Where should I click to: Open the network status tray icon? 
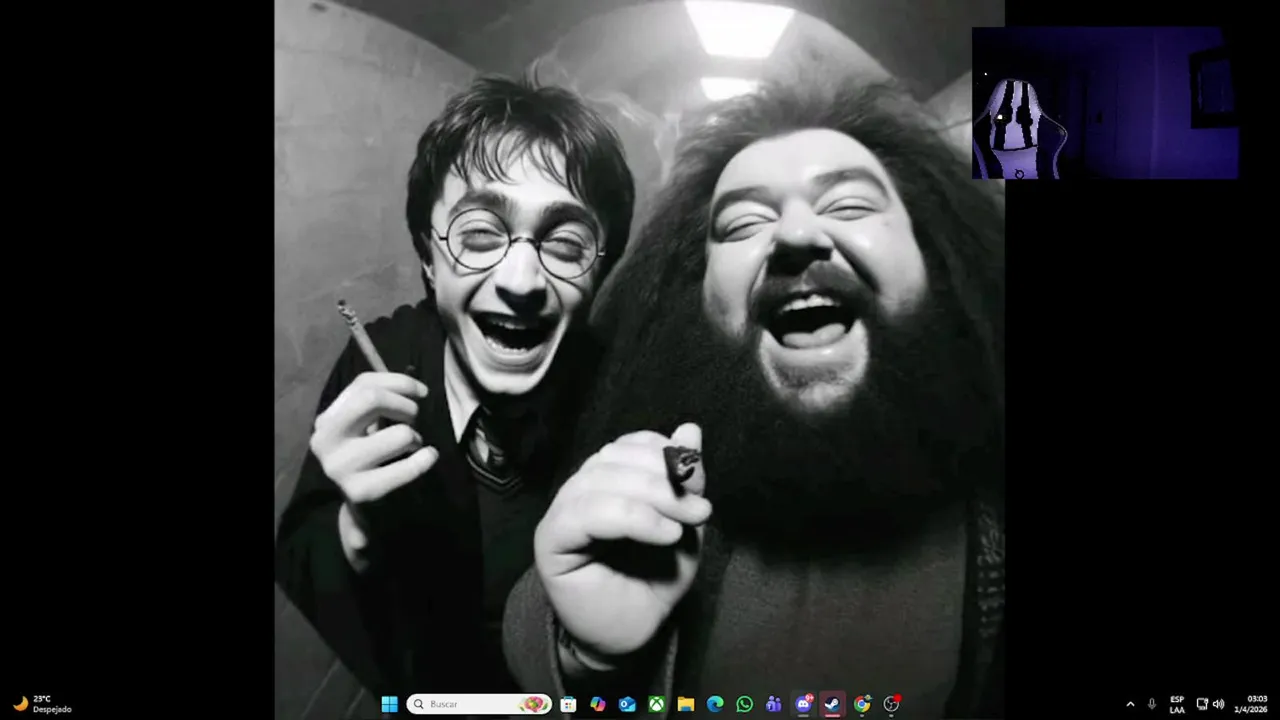(x=1202, y=704)
